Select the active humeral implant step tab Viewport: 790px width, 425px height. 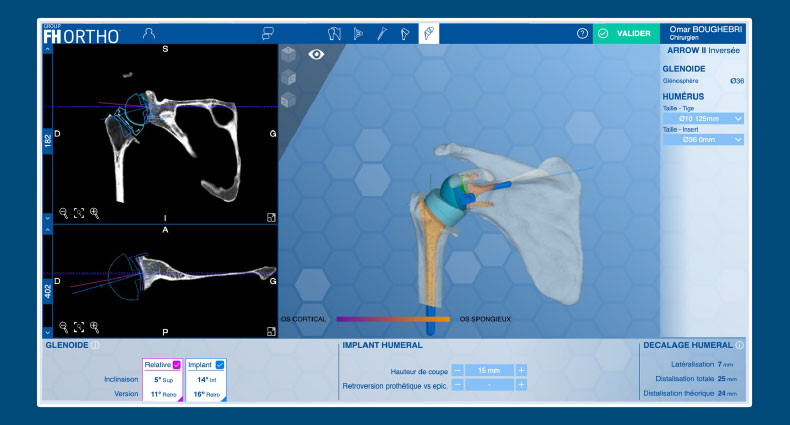point(428,33)
